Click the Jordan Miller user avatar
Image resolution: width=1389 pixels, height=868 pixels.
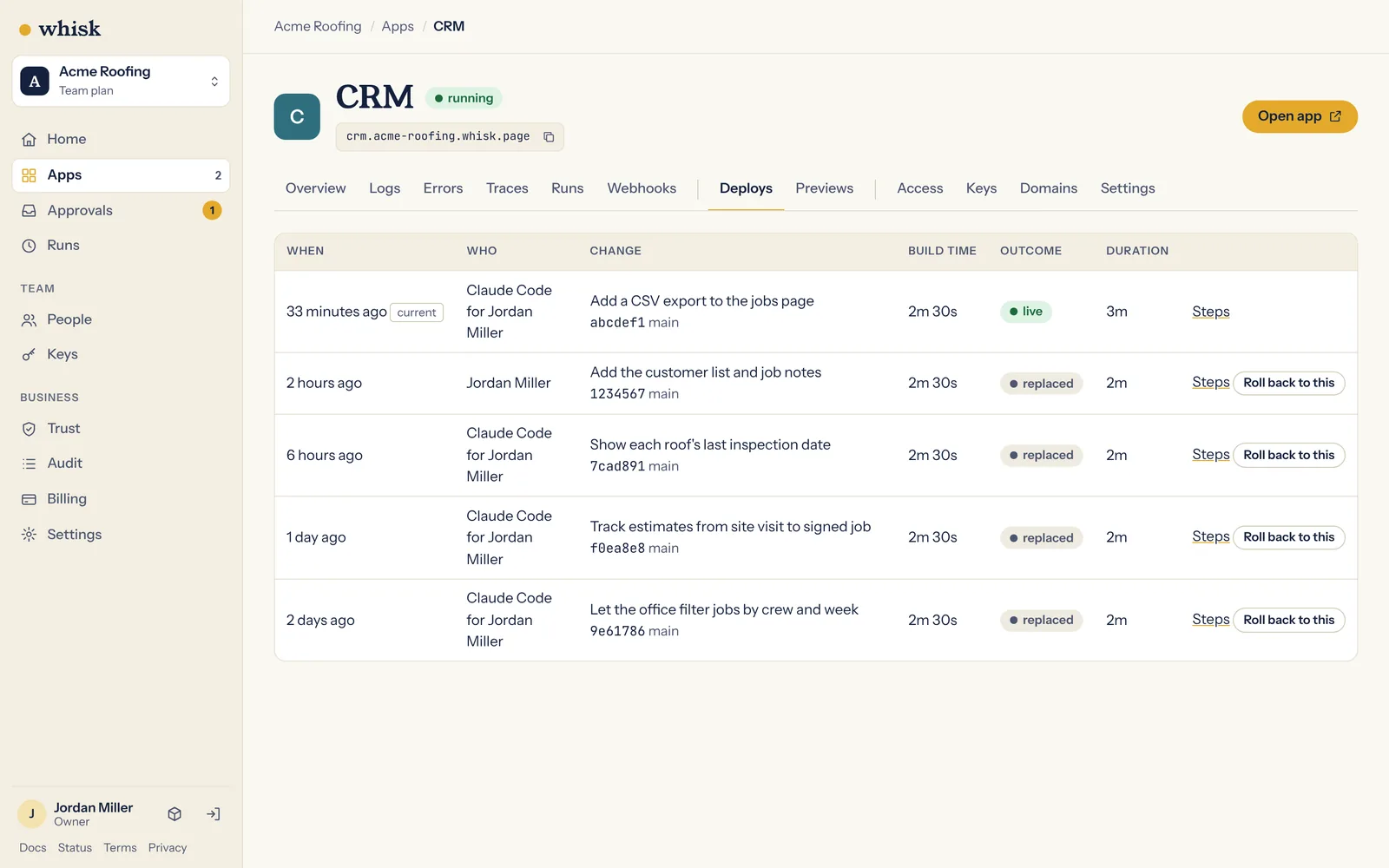[32, 814]
